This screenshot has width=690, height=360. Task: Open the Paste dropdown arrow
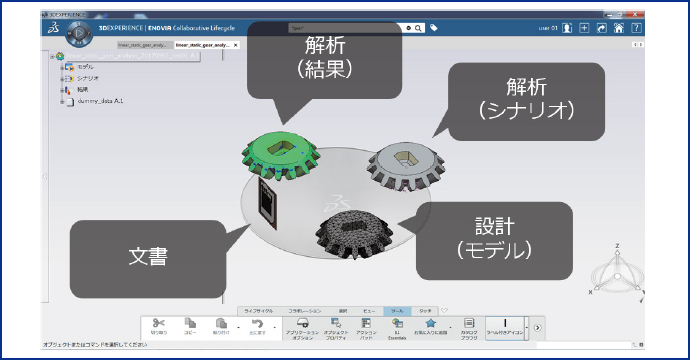[239, 328]
